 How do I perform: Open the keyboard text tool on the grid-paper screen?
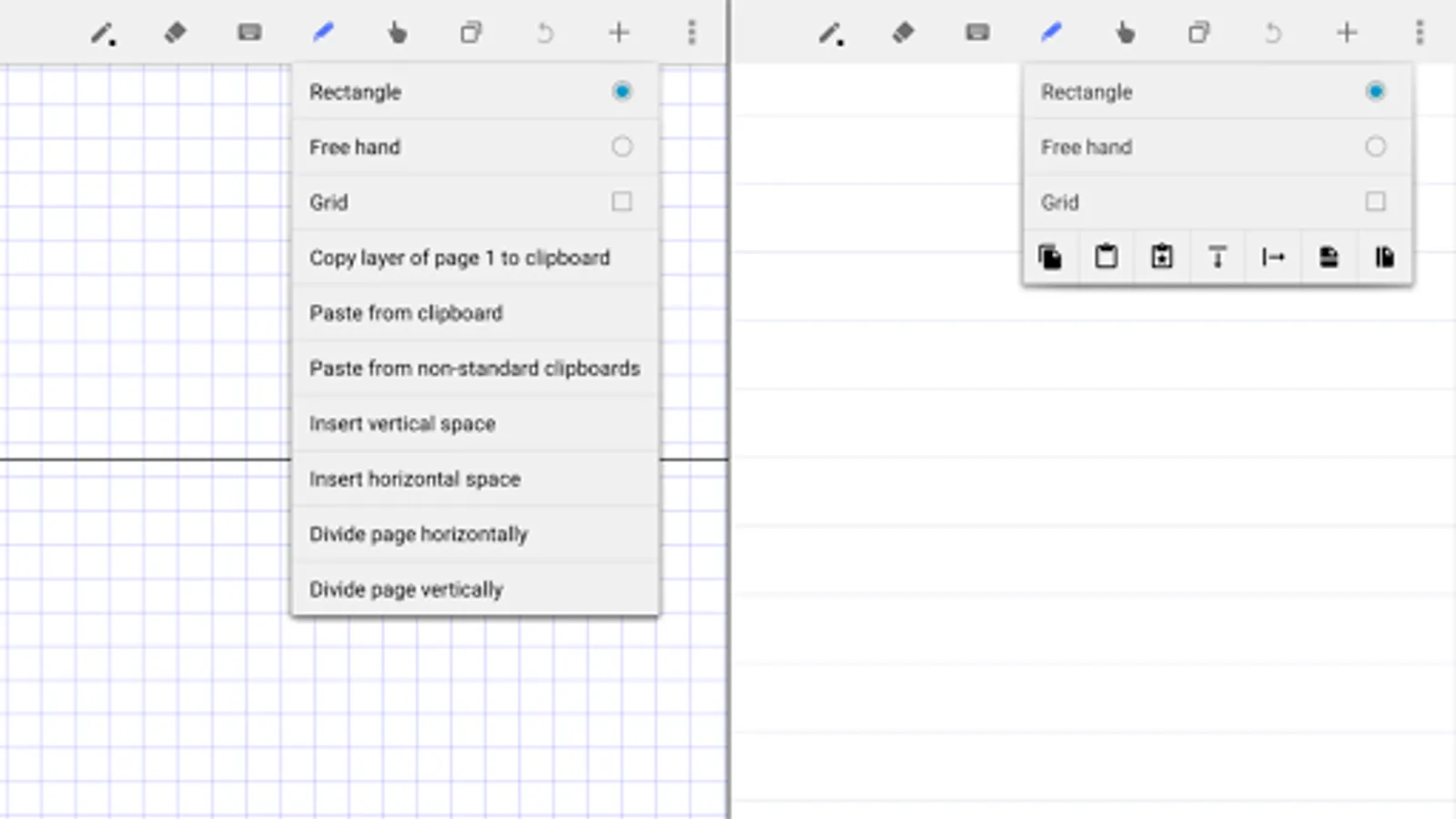coord(249,33)
